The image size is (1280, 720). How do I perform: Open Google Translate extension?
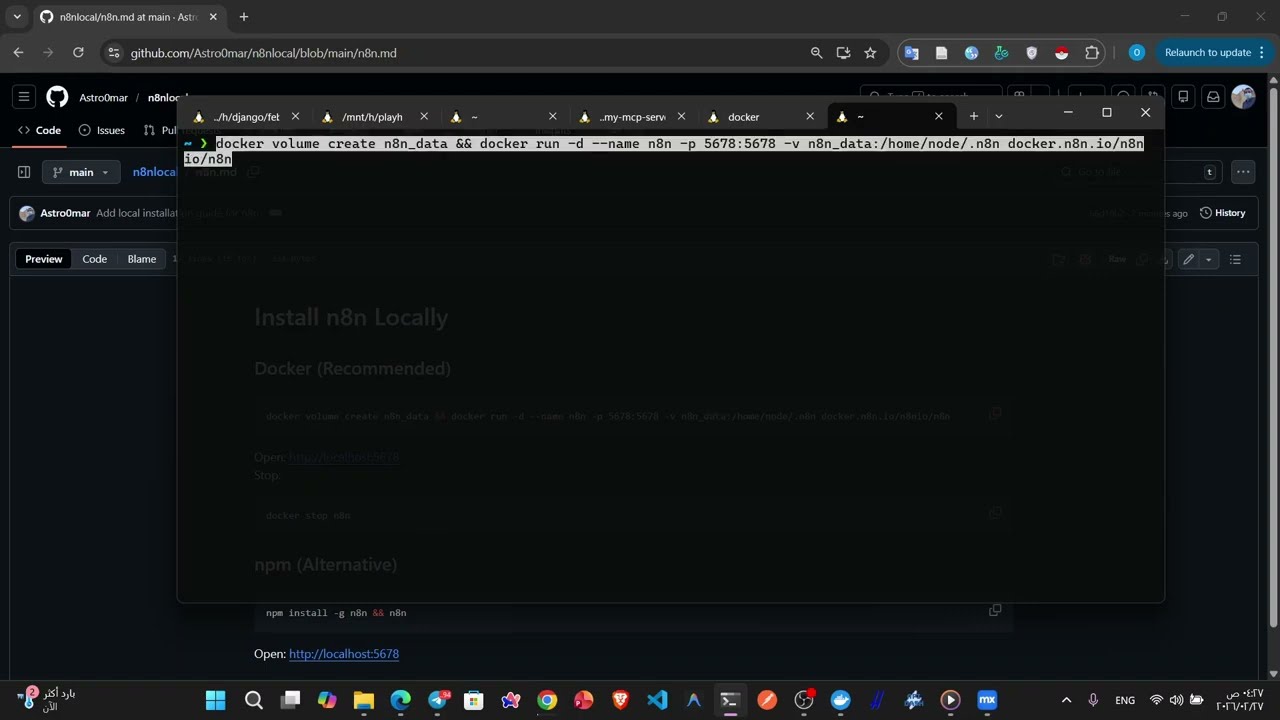point(911,53)
